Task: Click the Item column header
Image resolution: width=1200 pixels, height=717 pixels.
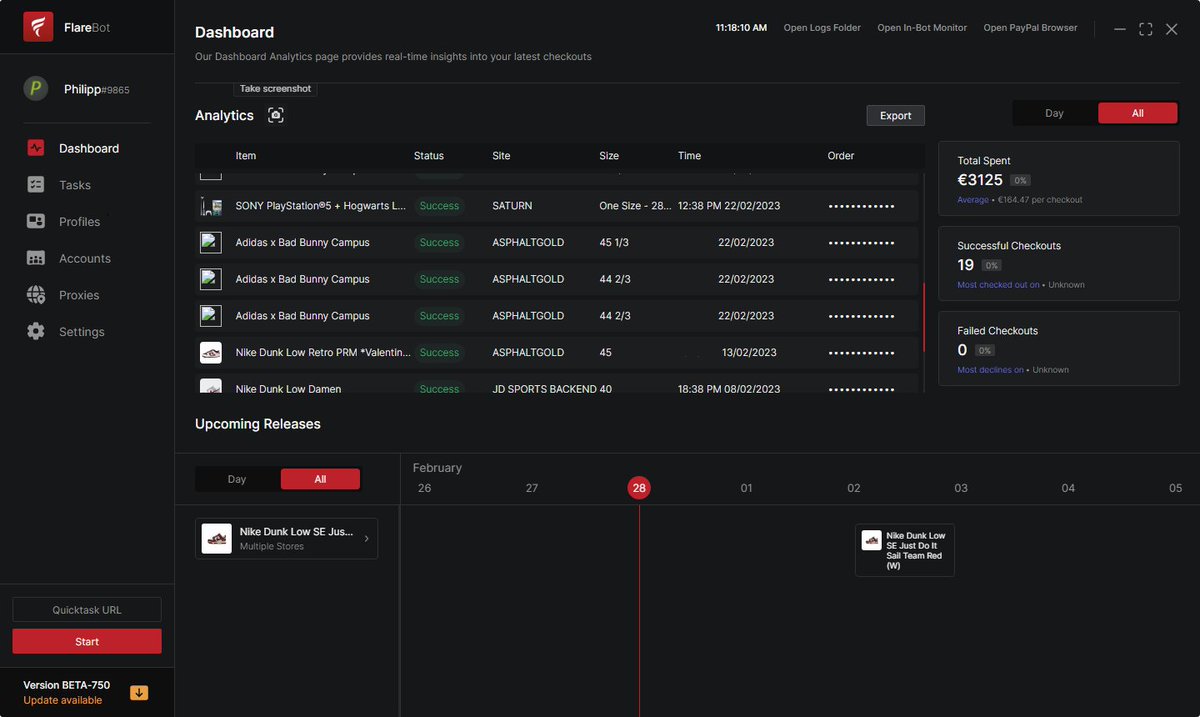Action: [246, 156]
